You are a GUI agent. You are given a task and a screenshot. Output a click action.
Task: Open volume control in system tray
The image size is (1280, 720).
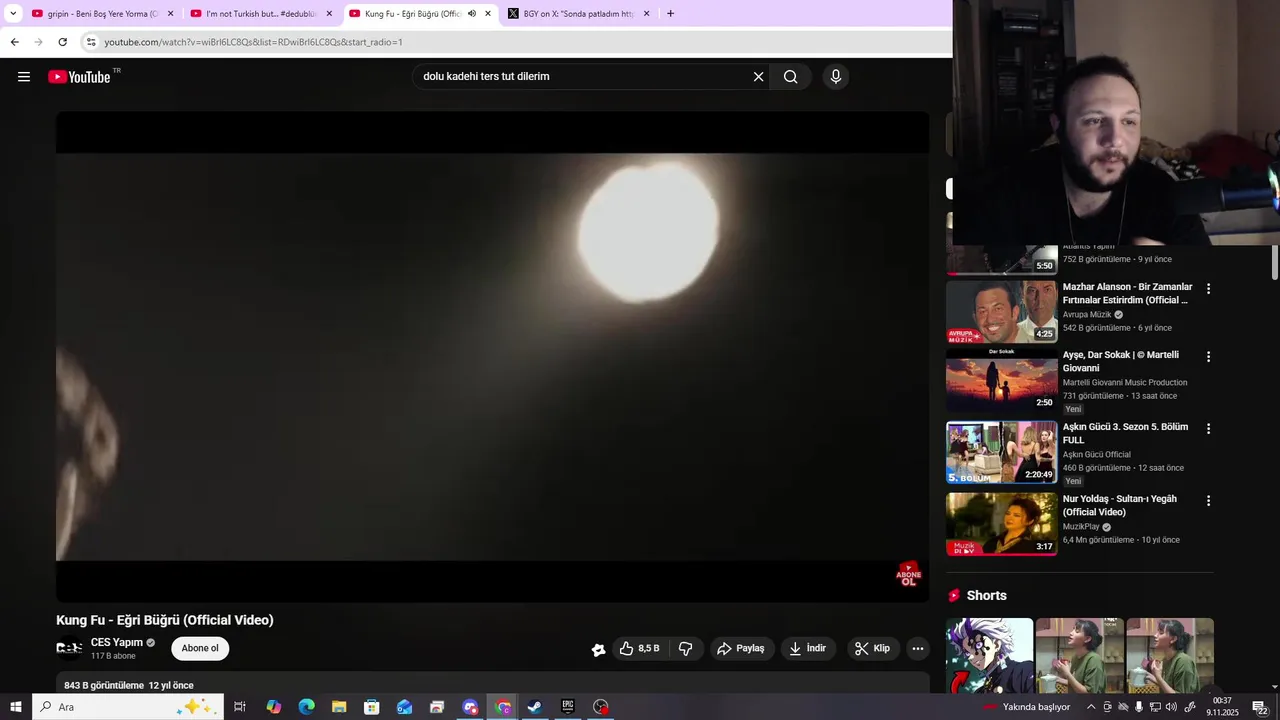[1172, 707]
